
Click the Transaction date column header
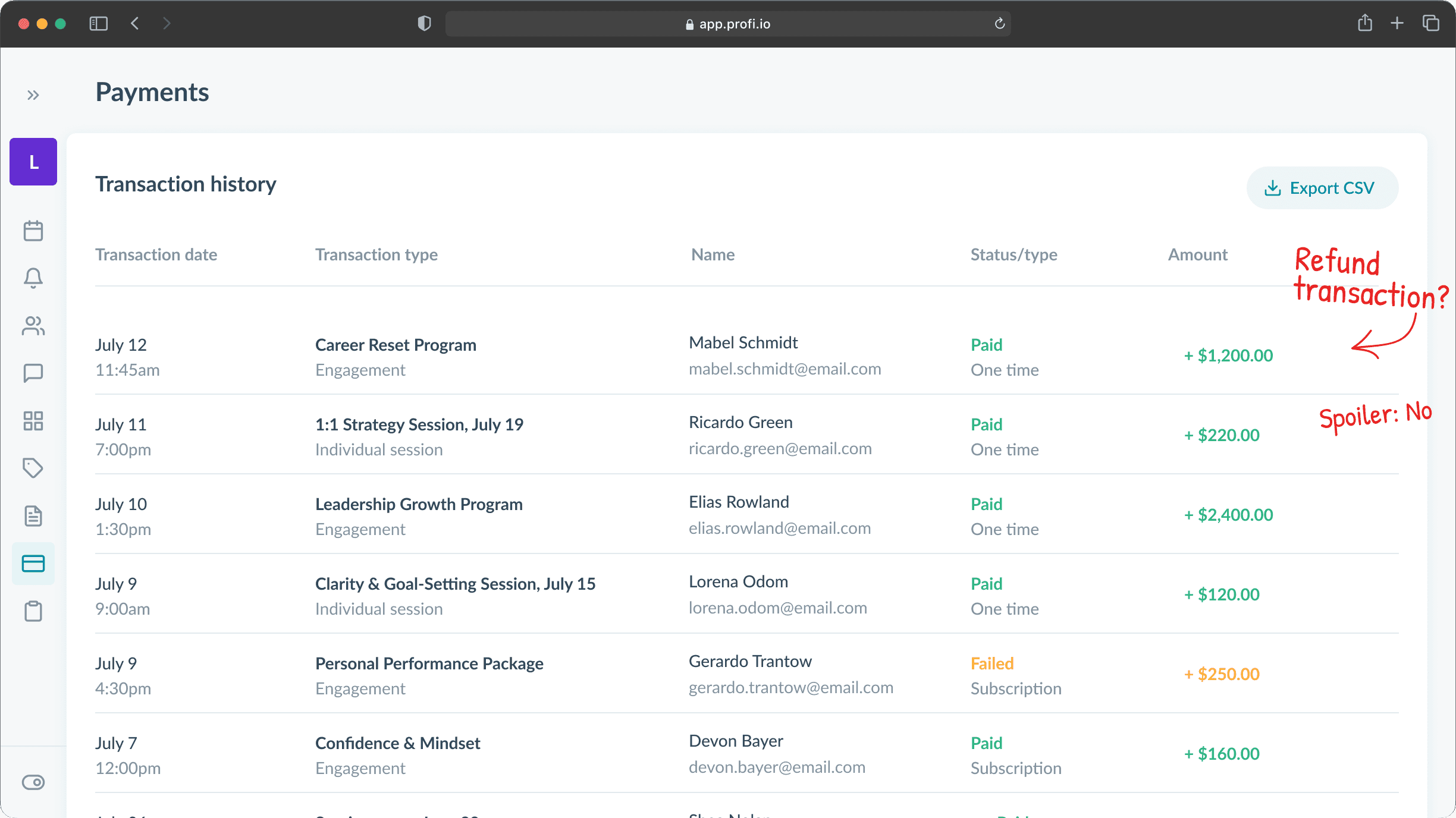pyautogui.click(x=156, y=254)
